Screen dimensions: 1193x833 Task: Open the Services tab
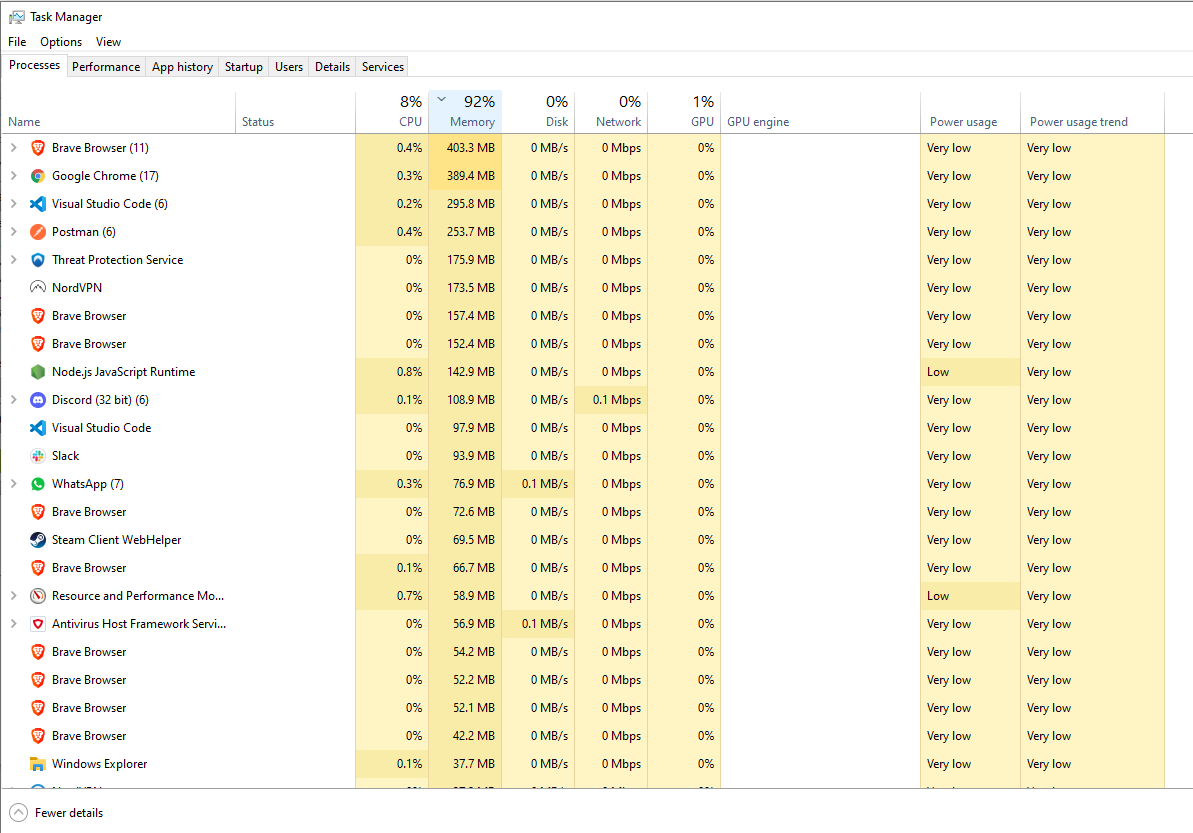tap(383, 67)
